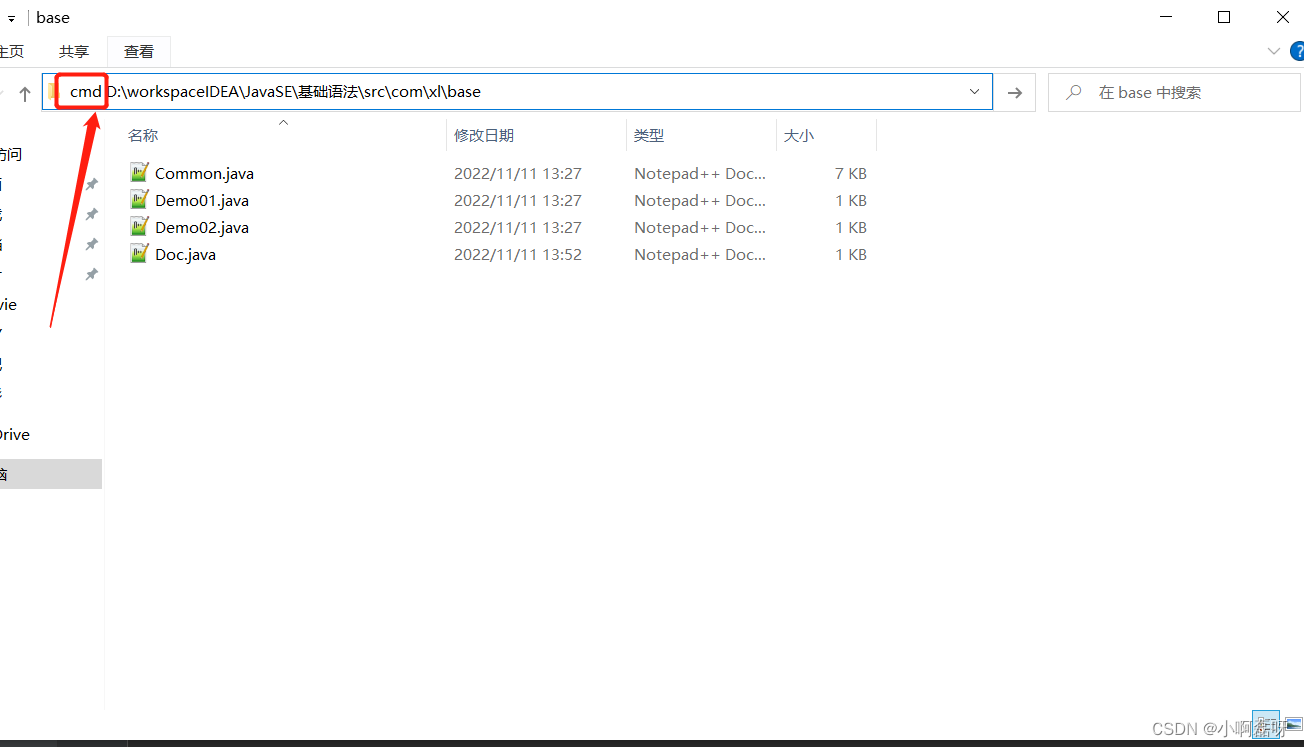
Task: Click Doc.java's 1 KB size cell
Action: pyautogui.click(x=851, y=254)
